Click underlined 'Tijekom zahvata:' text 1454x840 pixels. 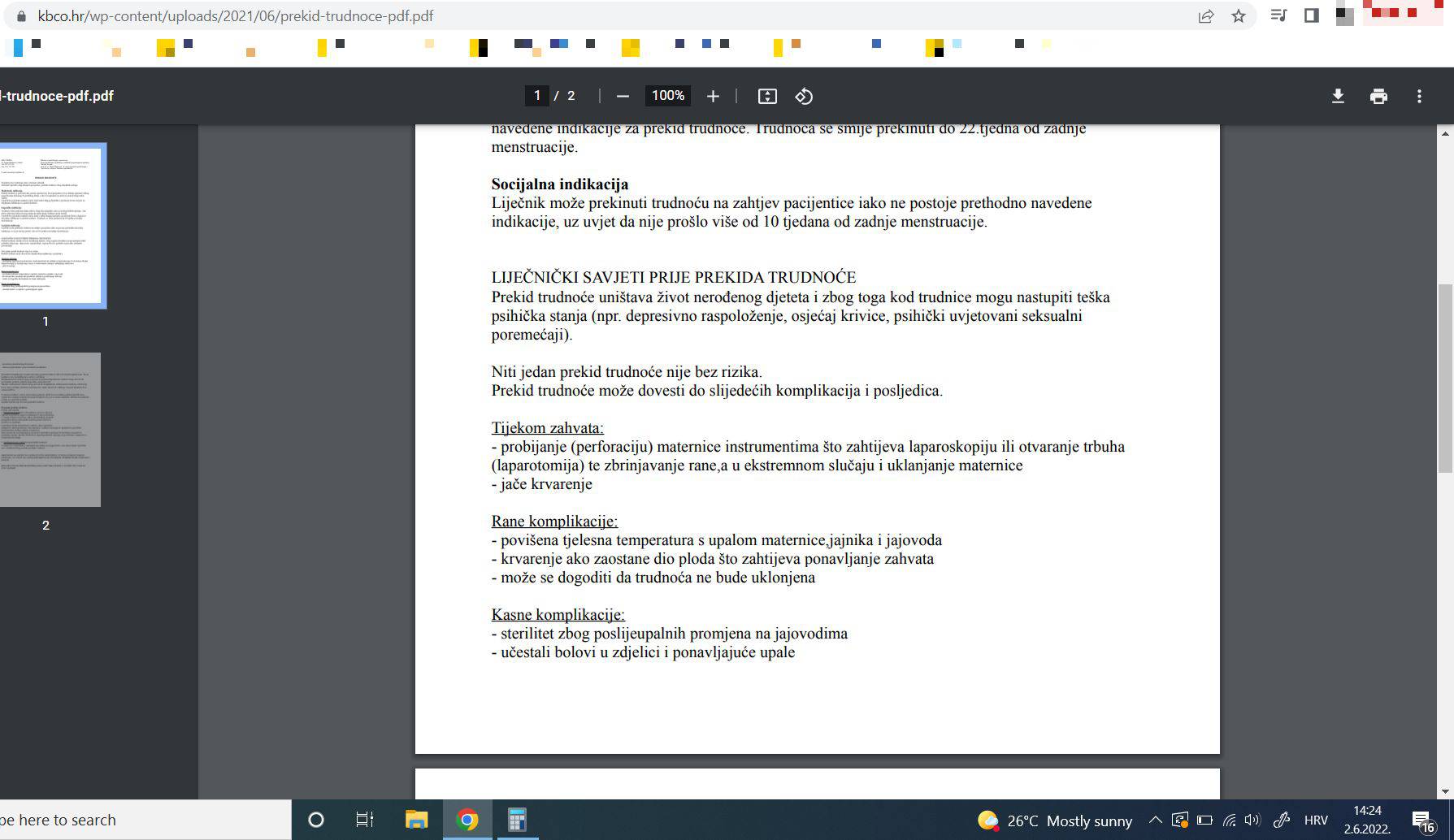point(547,428)
